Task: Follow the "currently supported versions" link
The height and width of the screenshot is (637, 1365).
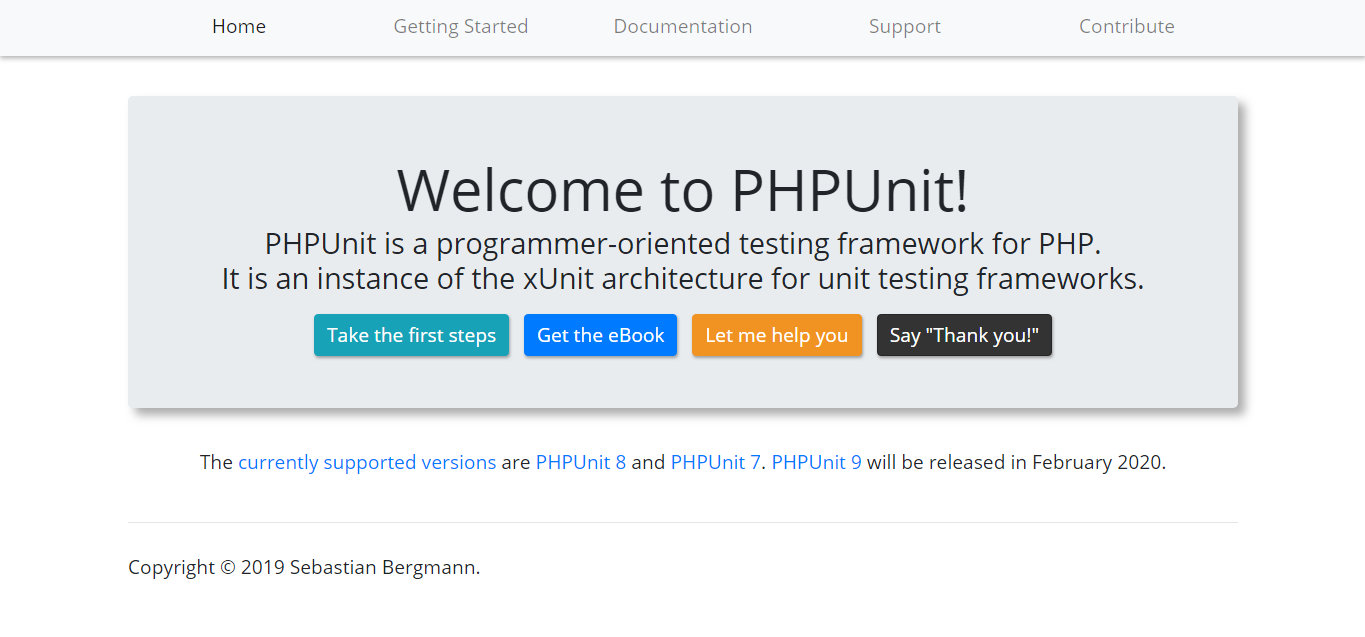Action: point(367,462)
